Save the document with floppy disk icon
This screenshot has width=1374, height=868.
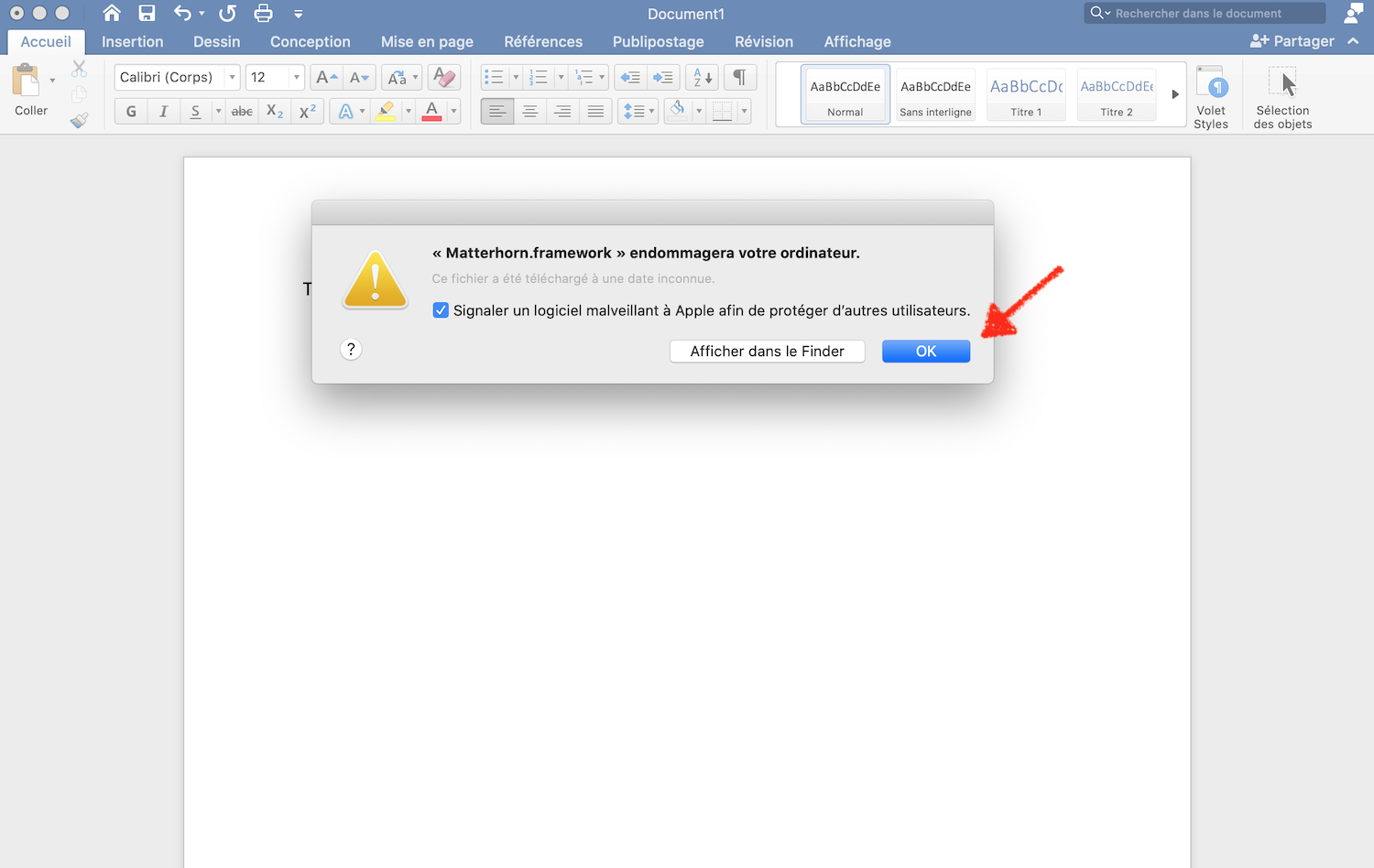pos(147,13)
